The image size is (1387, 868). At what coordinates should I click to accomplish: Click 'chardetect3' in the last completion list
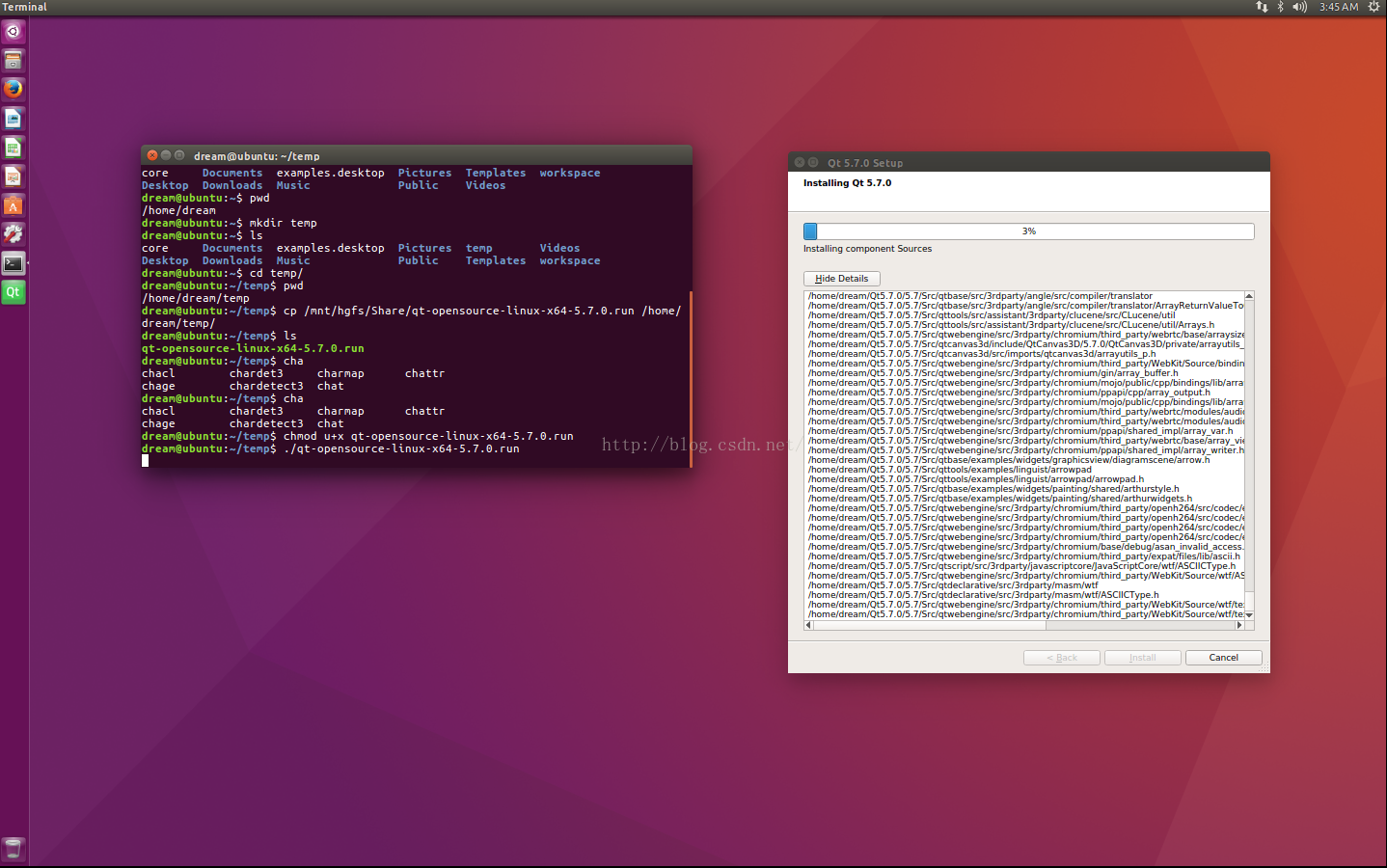click(266, 423)
